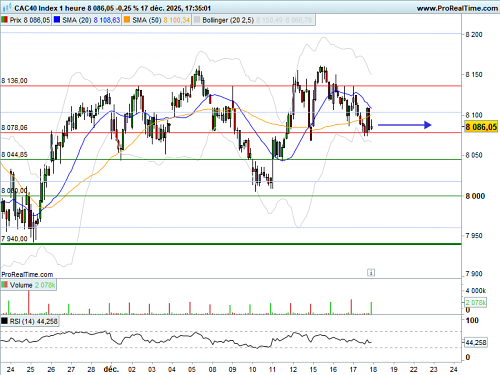Click the RSI value tag 44,258 on the axis
The width and height of the screenshot is (500, 375).
pos(476,342)
